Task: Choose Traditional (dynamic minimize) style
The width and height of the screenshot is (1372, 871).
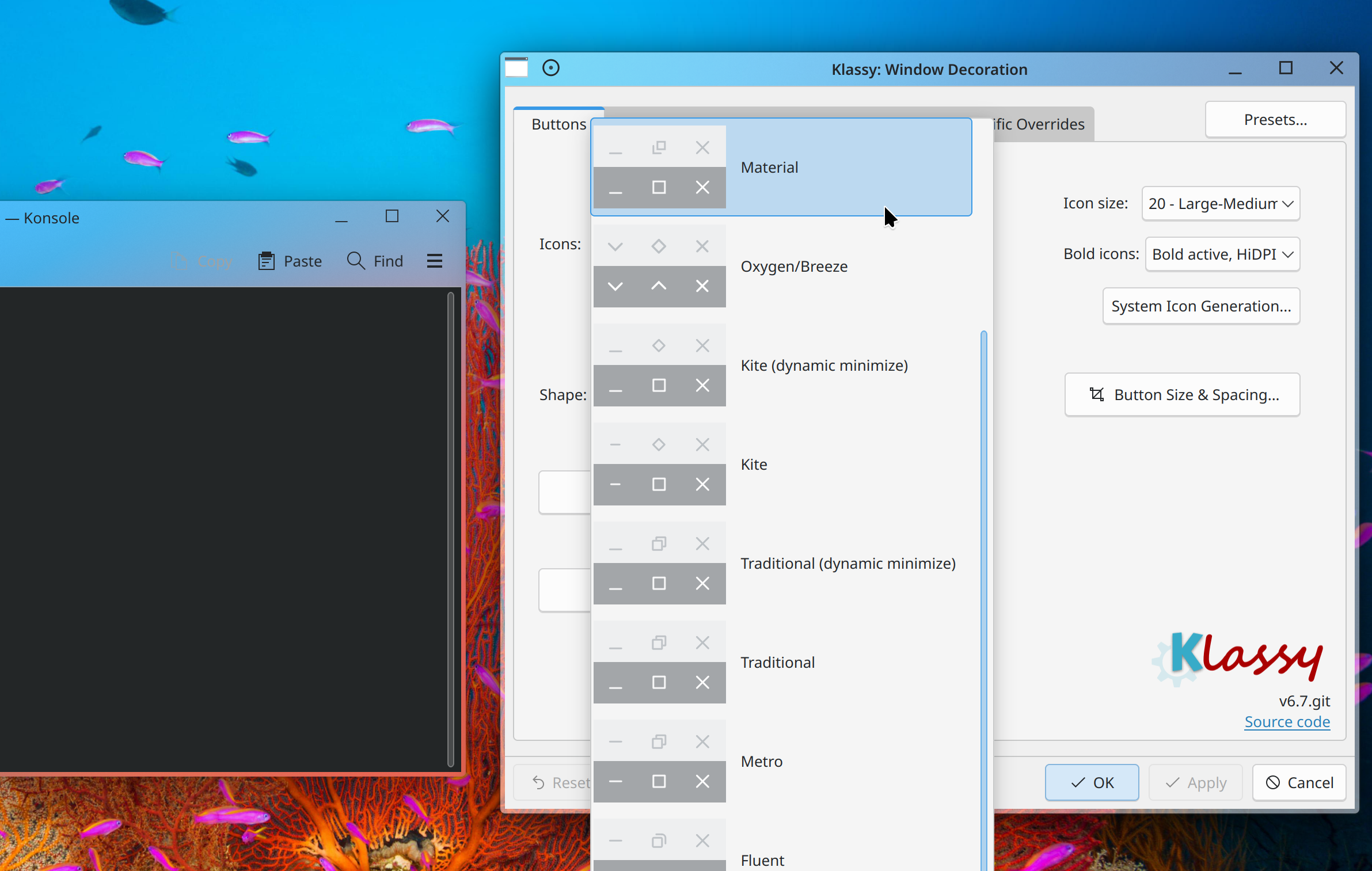Action: (x=781, y=563)
